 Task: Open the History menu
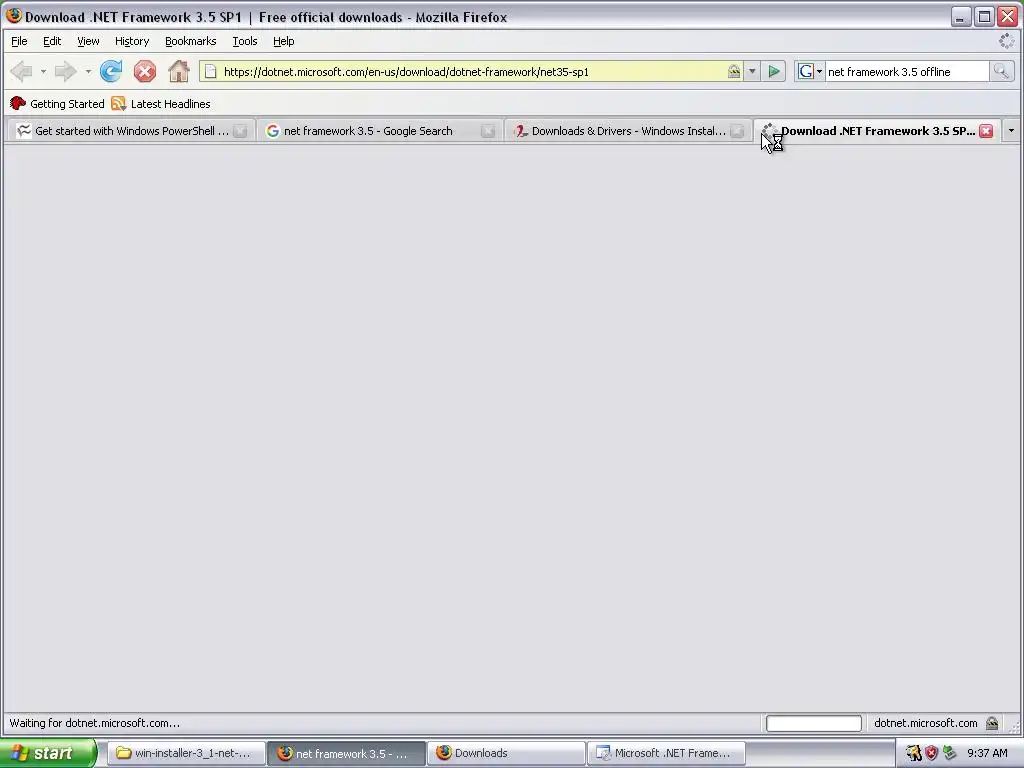[132, 41]
